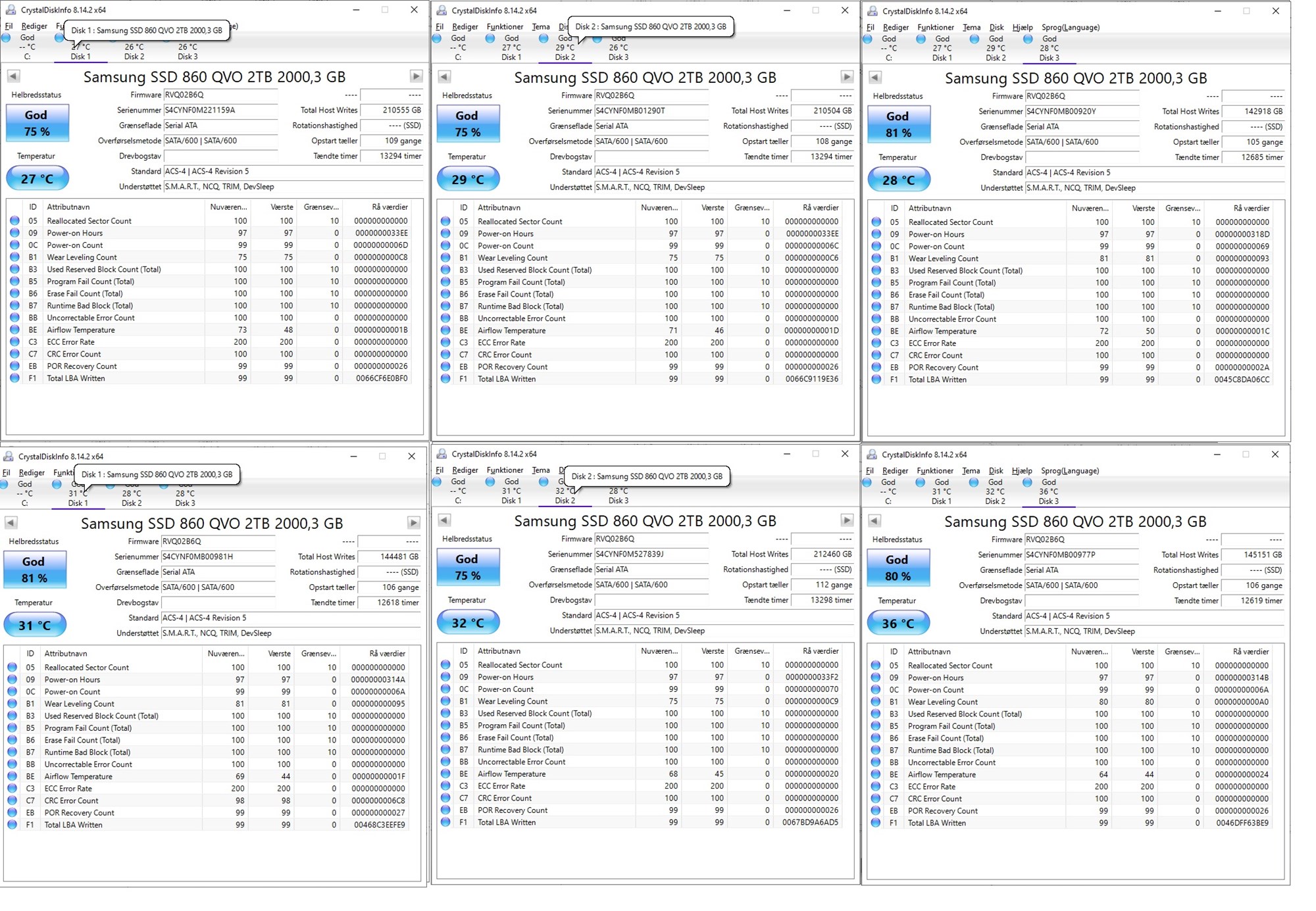The image size is (1316, 911).
Task: Go to previous disk in 144481 GB window
Action: pos(11,522)
